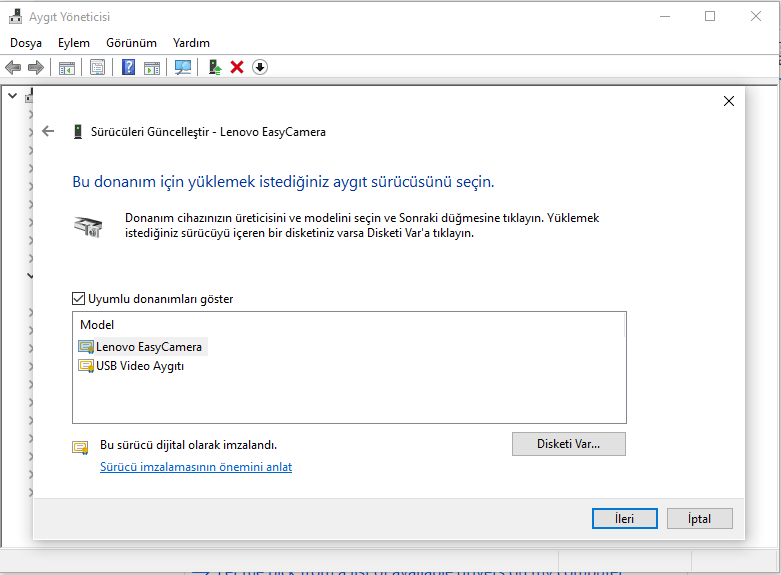
Task: Click the Forward arrow in the toolbar
Action: click(36, 67)
